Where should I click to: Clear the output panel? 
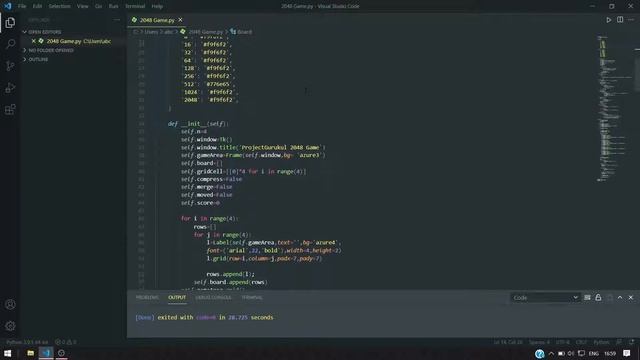(587, 298)
